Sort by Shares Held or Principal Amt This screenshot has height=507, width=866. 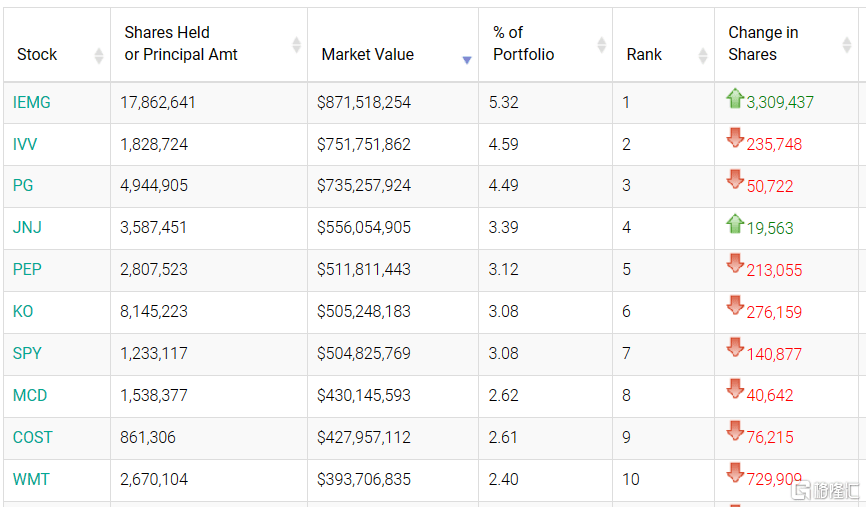coord(296,44)
